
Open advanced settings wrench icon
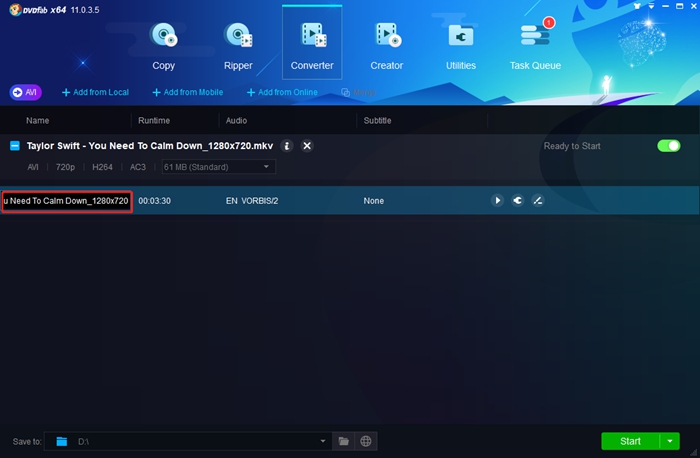[517, 200]
